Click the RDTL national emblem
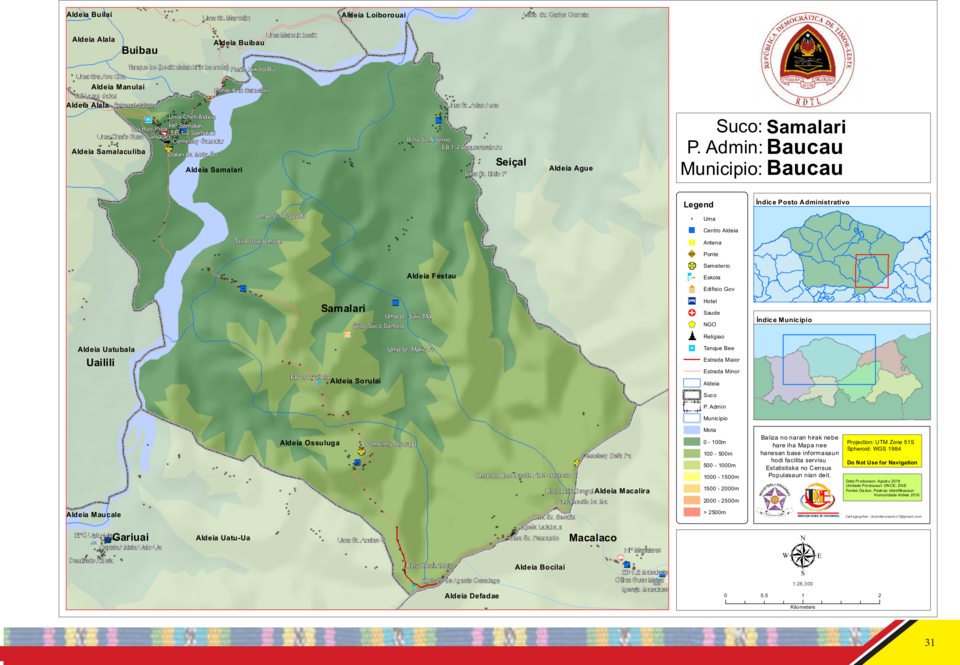960x665 pixels. [x=808, y=59]
